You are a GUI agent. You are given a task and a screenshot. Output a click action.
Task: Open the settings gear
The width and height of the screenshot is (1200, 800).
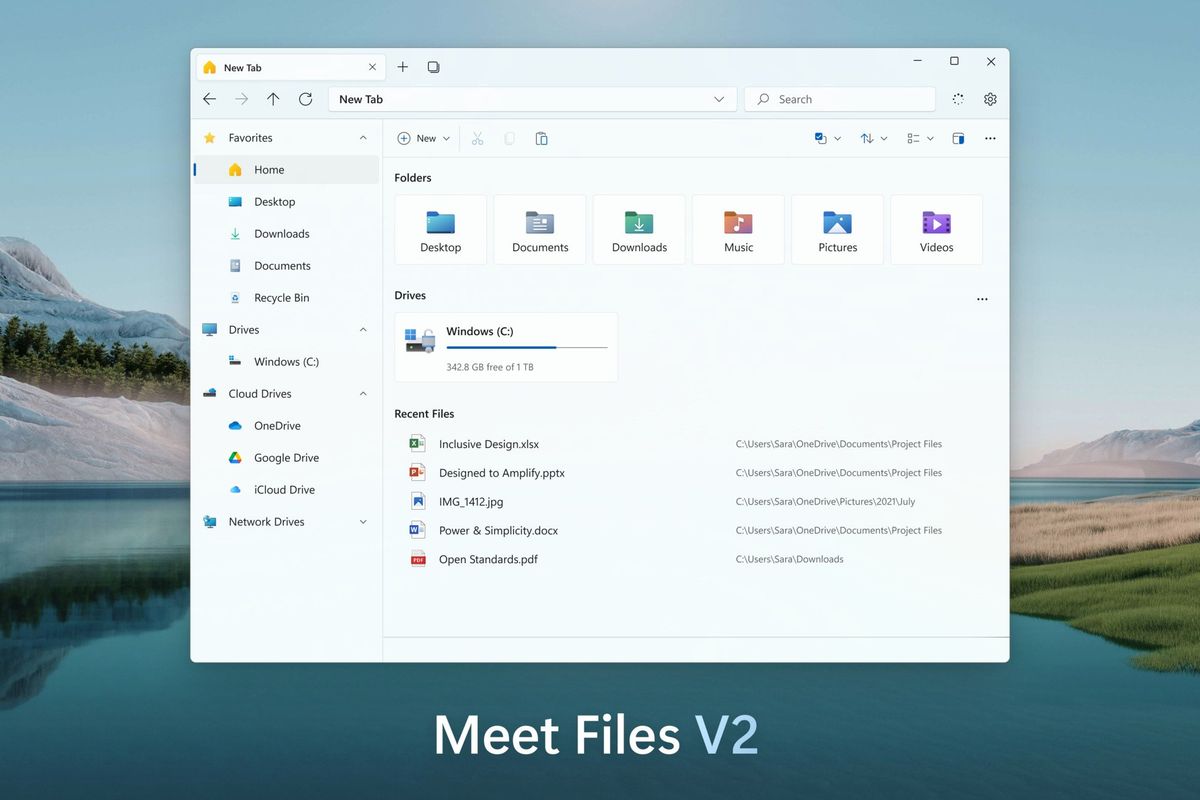click(990, 99)
